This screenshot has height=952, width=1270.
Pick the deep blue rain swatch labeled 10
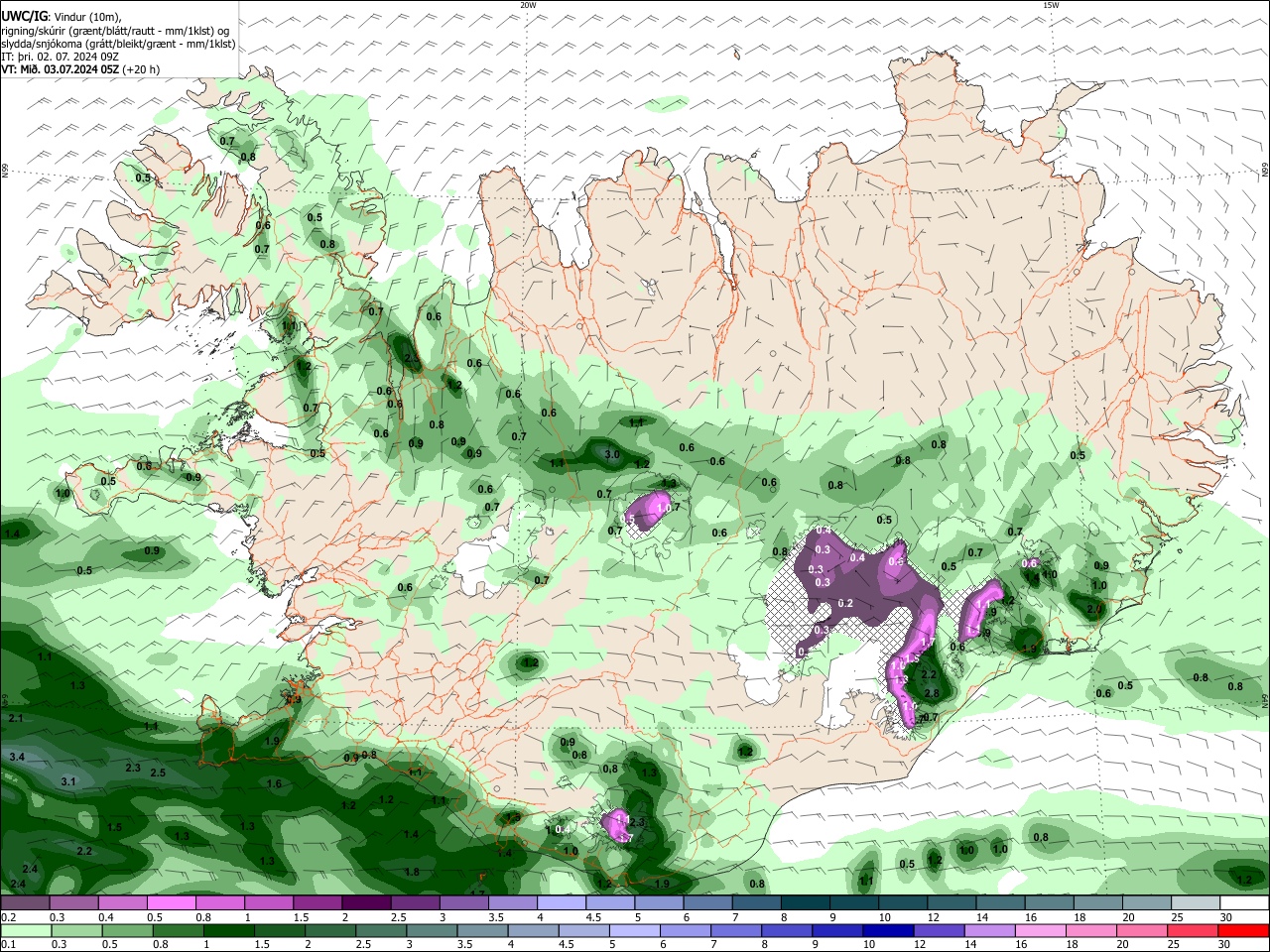889,931
